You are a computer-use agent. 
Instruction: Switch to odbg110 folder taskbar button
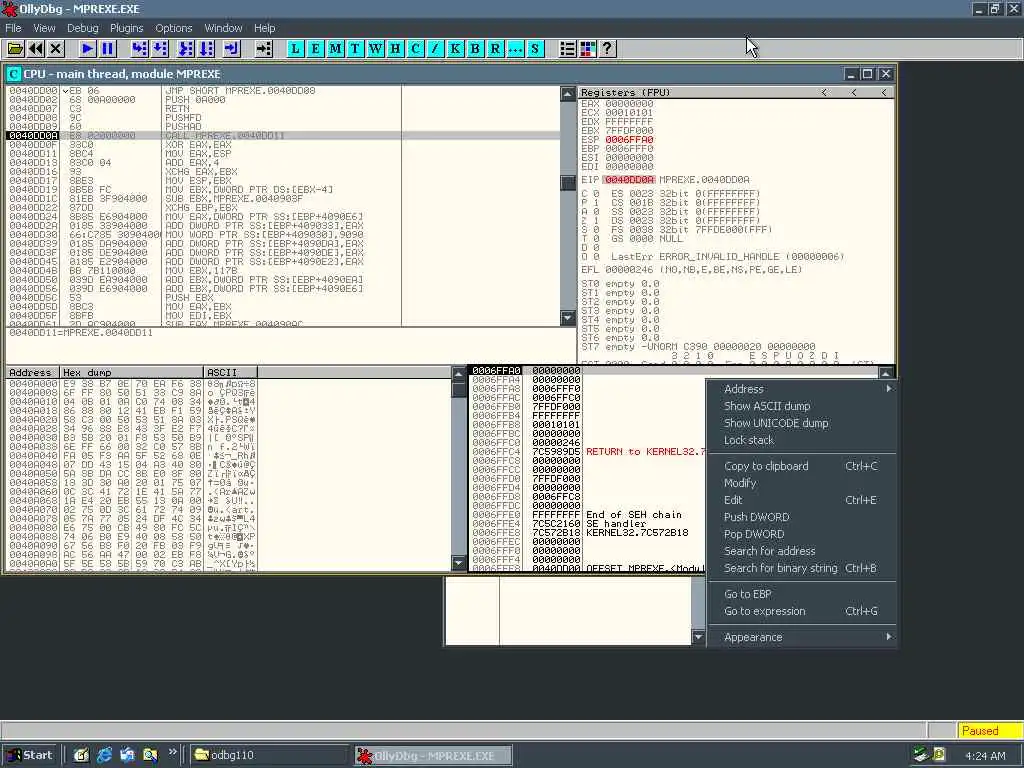coord(268,755)
